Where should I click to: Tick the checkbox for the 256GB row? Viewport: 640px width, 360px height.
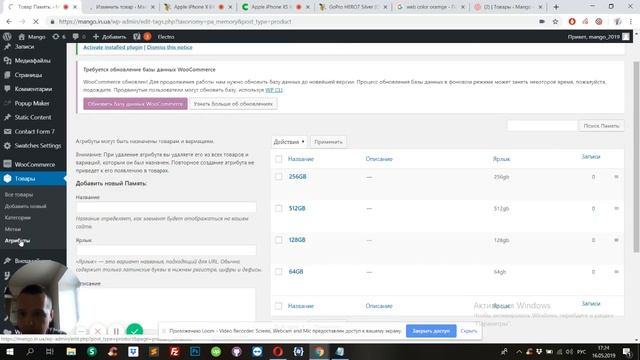(x=278, y=177)
